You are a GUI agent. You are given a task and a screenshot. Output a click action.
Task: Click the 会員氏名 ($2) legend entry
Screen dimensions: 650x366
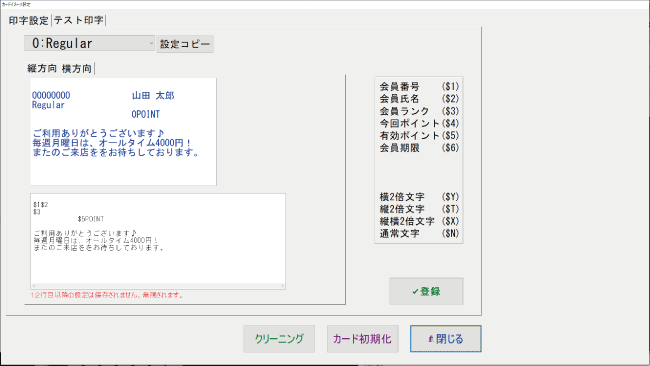pyautogui.click(x=419, y=99)
